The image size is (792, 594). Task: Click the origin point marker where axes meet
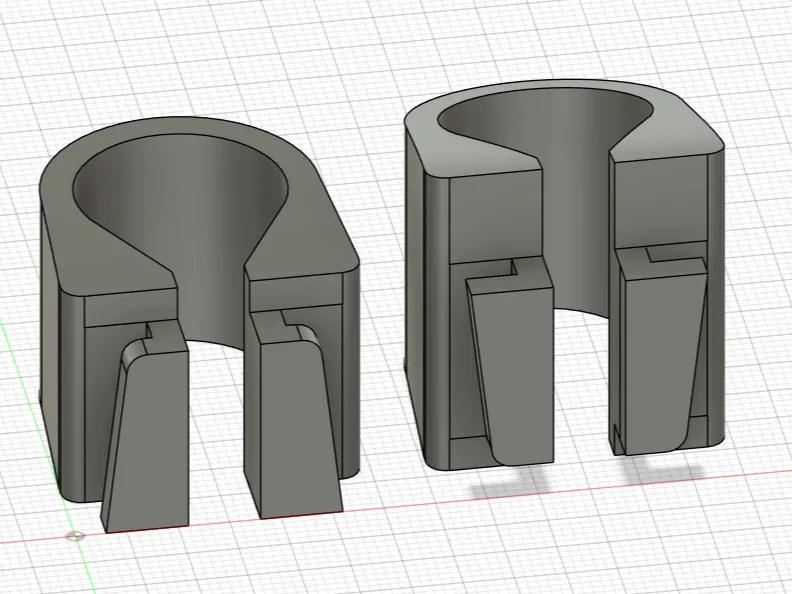[75, 535]
